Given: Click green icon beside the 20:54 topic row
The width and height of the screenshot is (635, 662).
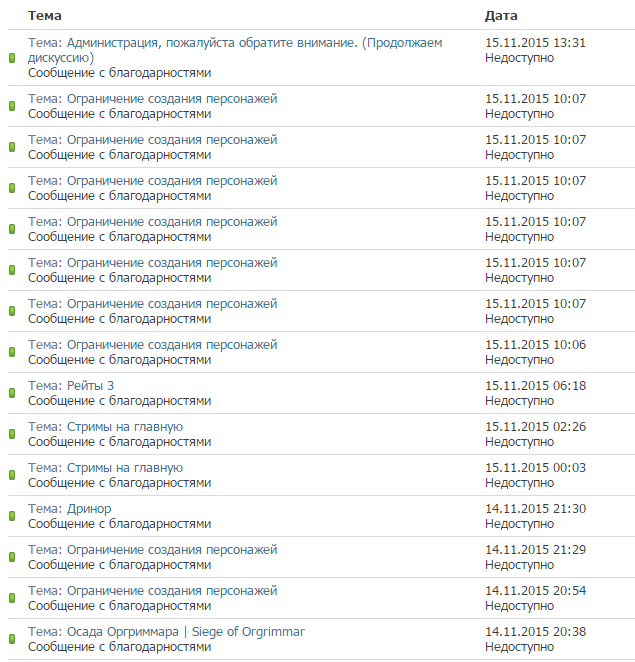Looking at the screenshot, I should click(x=12, y=598).
